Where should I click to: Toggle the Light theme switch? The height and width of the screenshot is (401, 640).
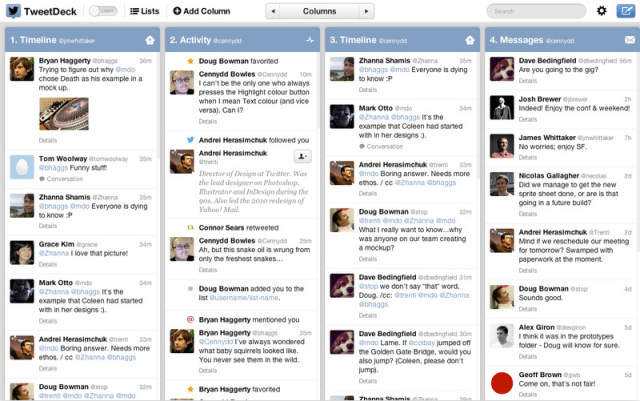click(103, 11)
